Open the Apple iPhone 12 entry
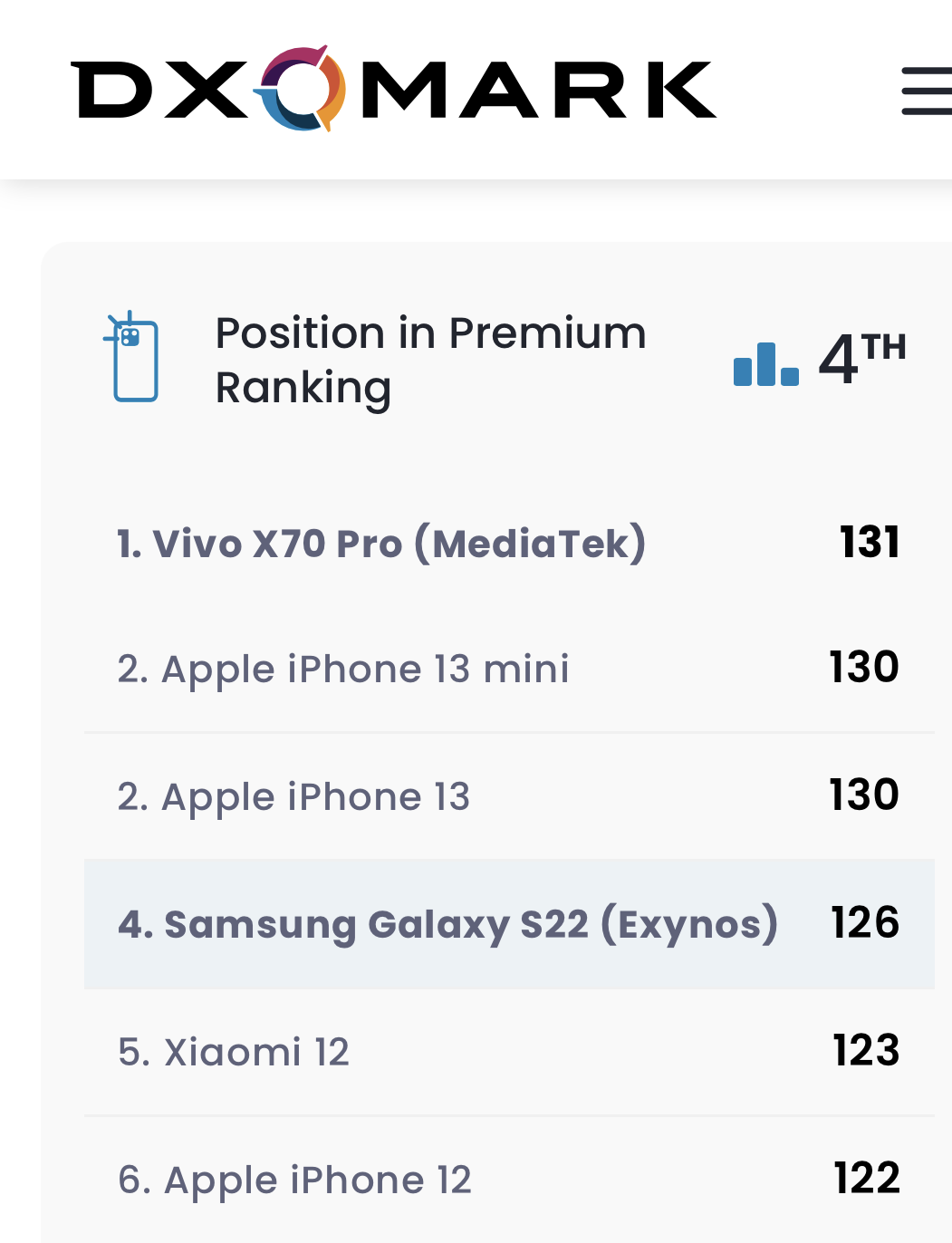Viewport: 952px width, 1243px height. [294, 1180]
